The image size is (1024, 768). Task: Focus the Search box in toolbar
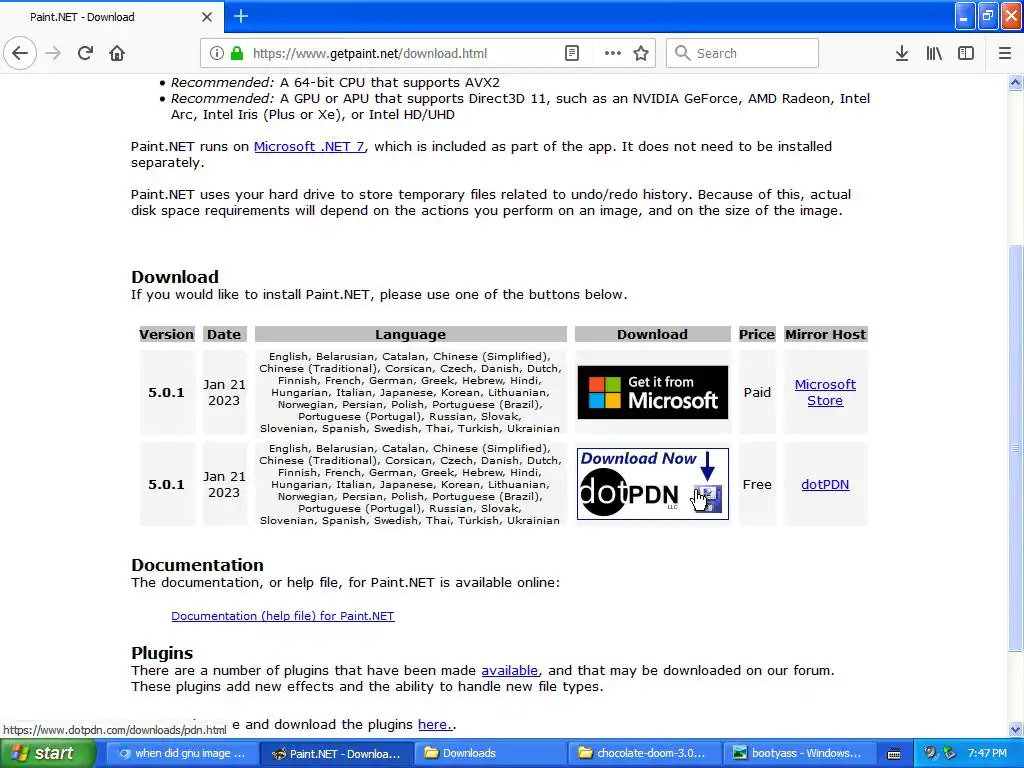(x=742, y=53)
